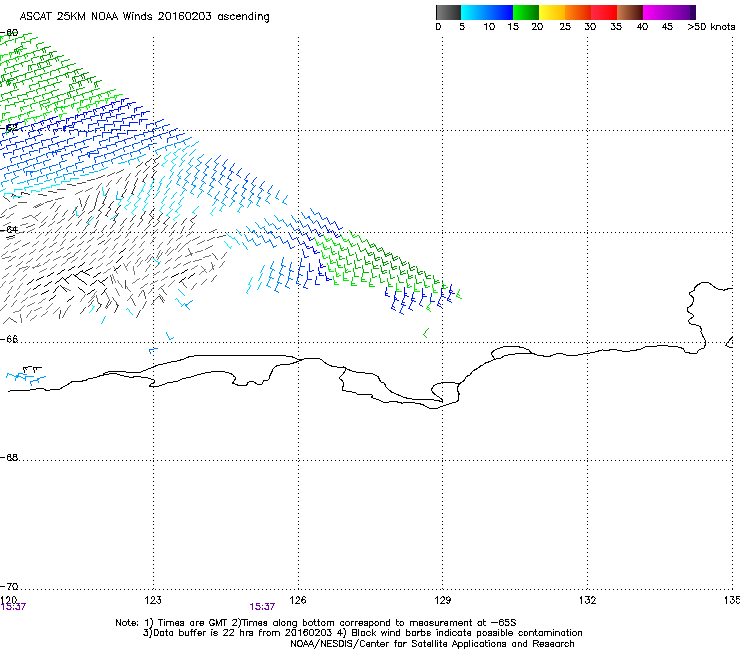The width and height of the screenshot is (740, 650).
Task: Click the "129" longitude label
Action: coord(443,600)
